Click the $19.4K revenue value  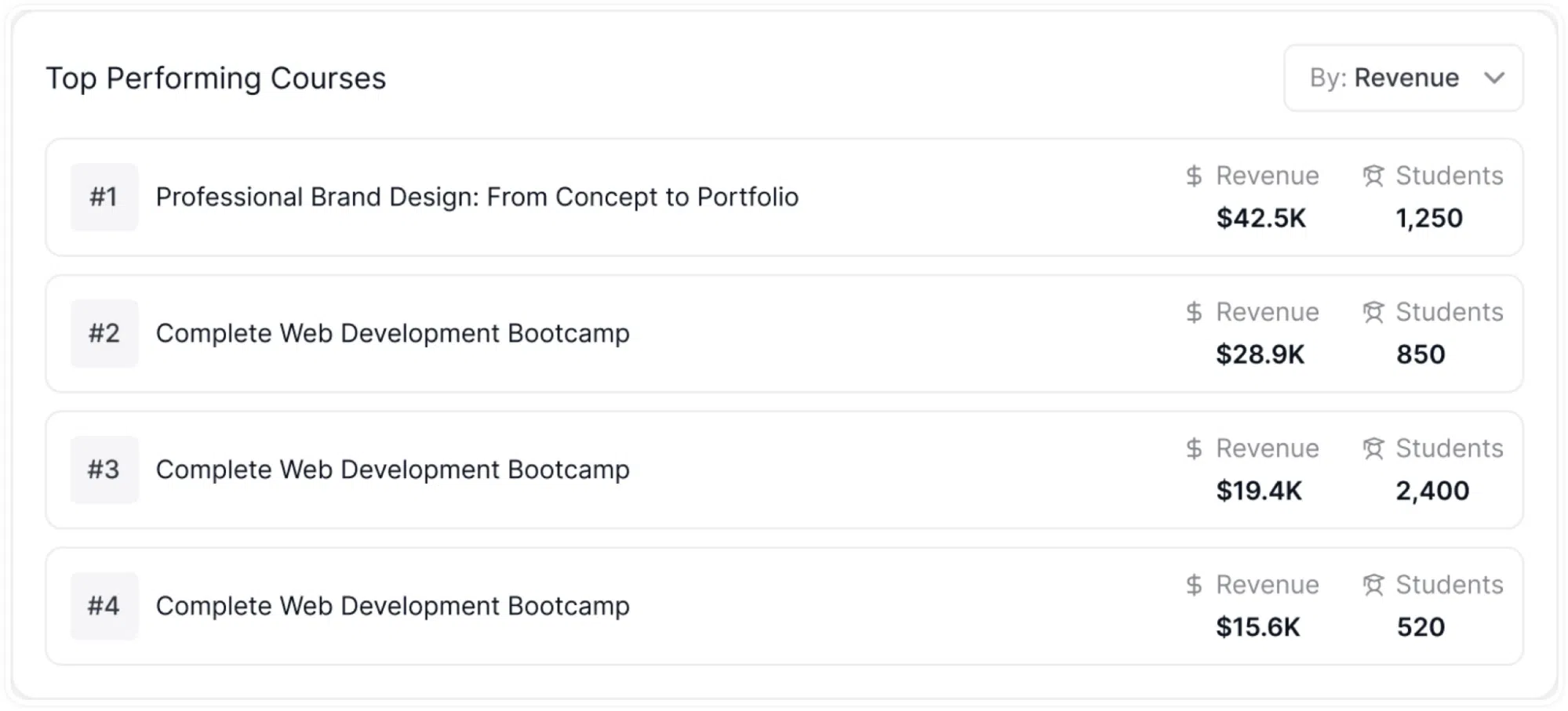click(1259, 491)
